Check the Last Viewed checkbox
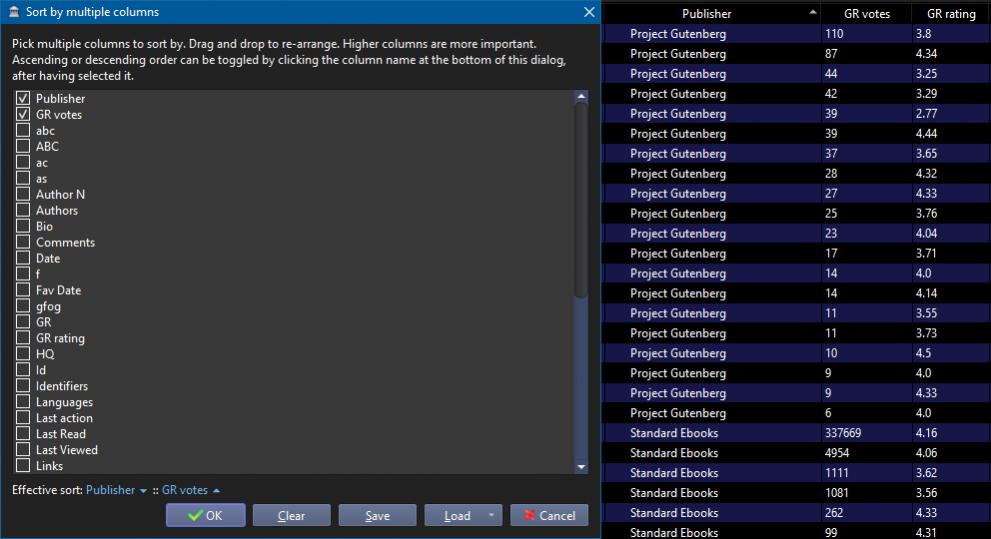Image resolution: width=991 pixels, height=539 pixels. point(23,449)
